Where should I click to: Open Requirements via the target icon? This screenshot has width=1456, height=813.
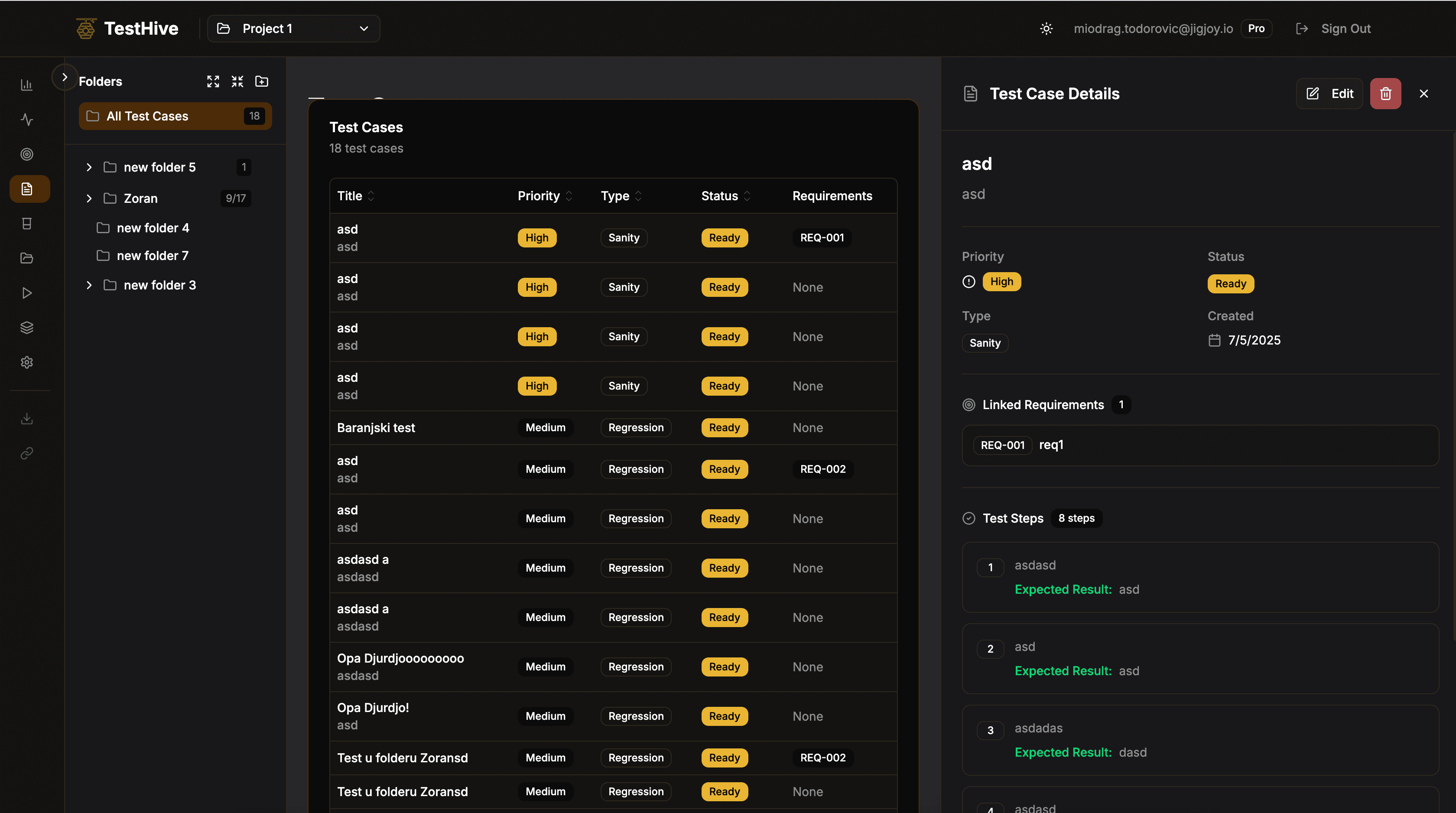pos(26,154)
